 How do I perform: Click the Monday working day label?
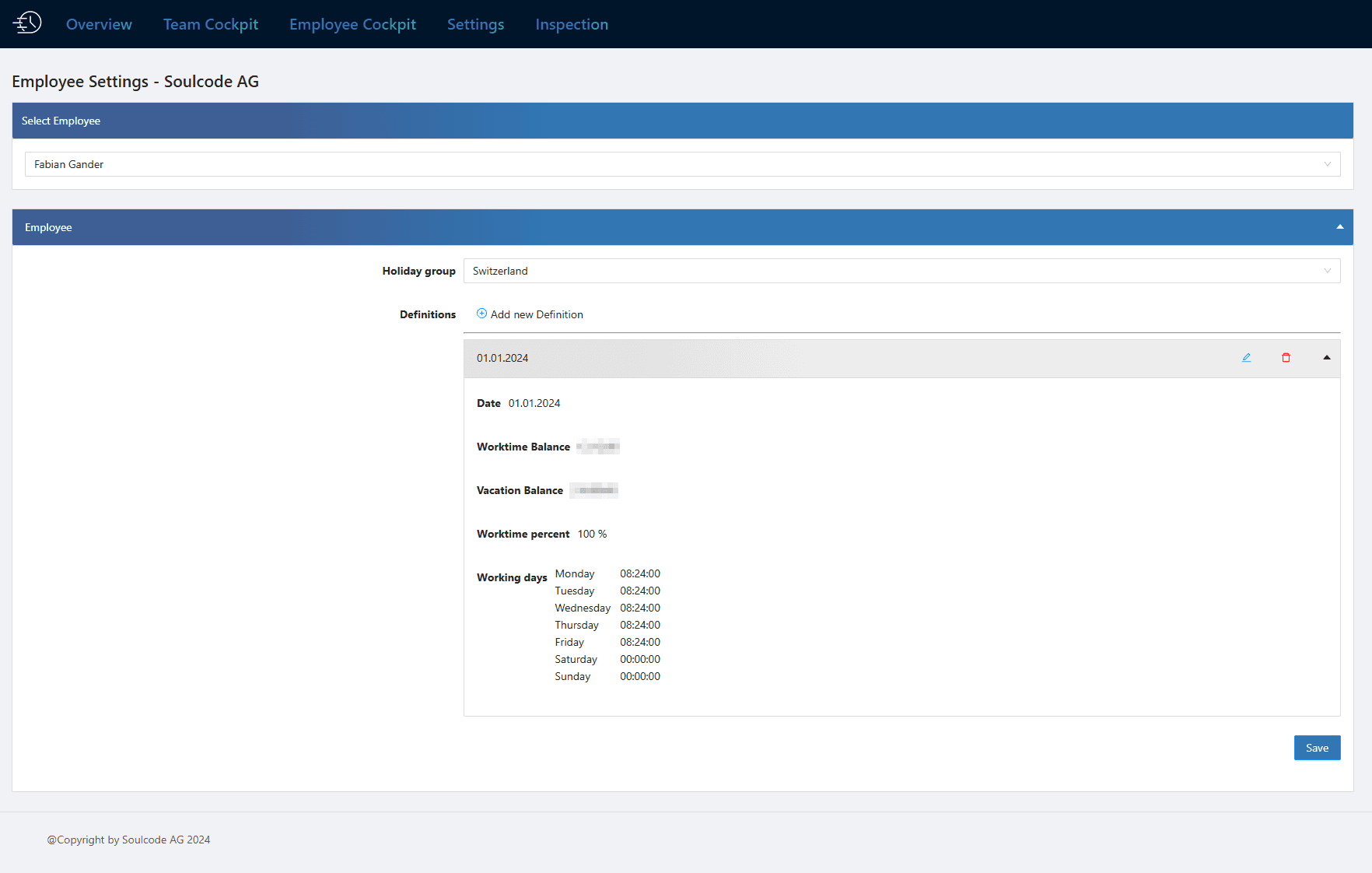coord(575,573)
